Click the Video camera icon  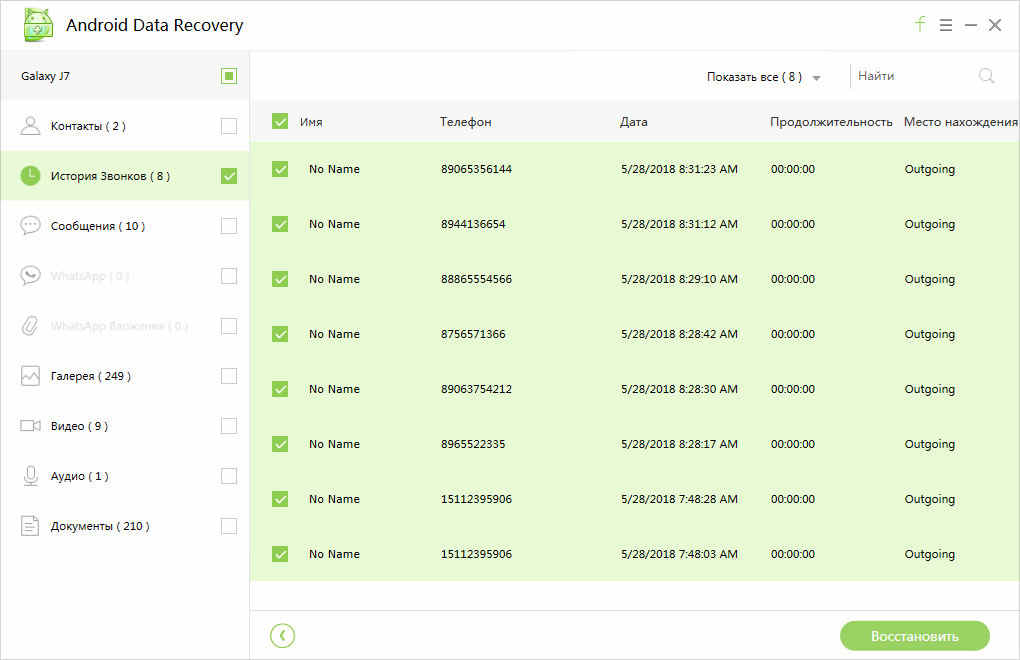[x=30, y=426]
